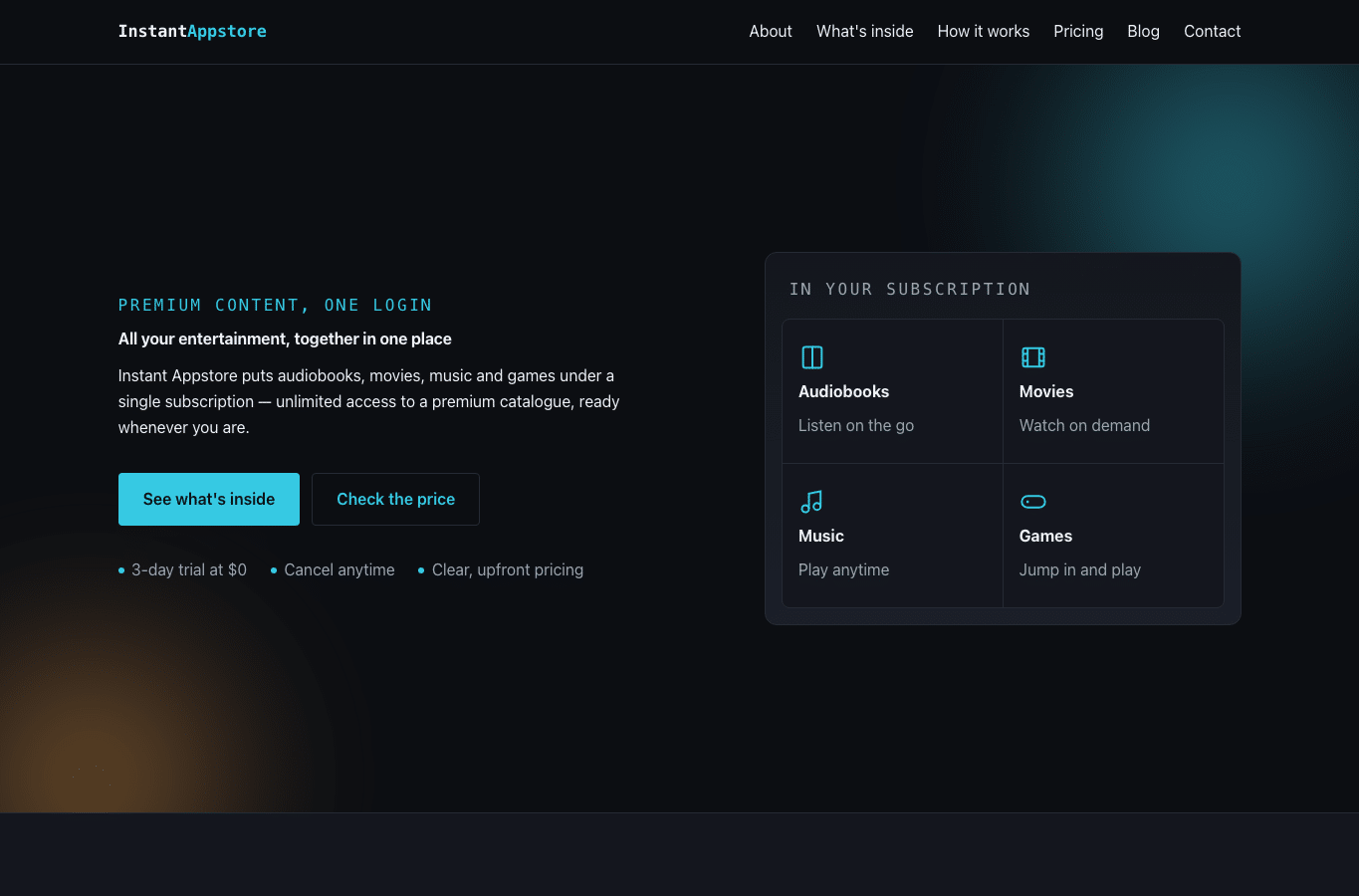Open the Contact link

(x=1212, y=31)
